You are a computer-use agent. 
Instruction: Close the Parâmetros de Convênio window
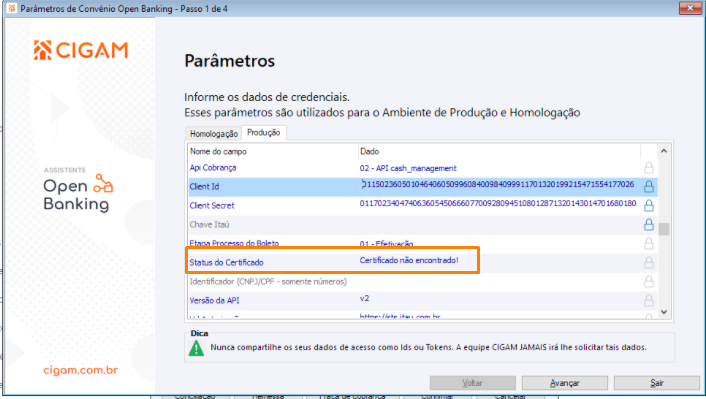(x=690, y=8)
